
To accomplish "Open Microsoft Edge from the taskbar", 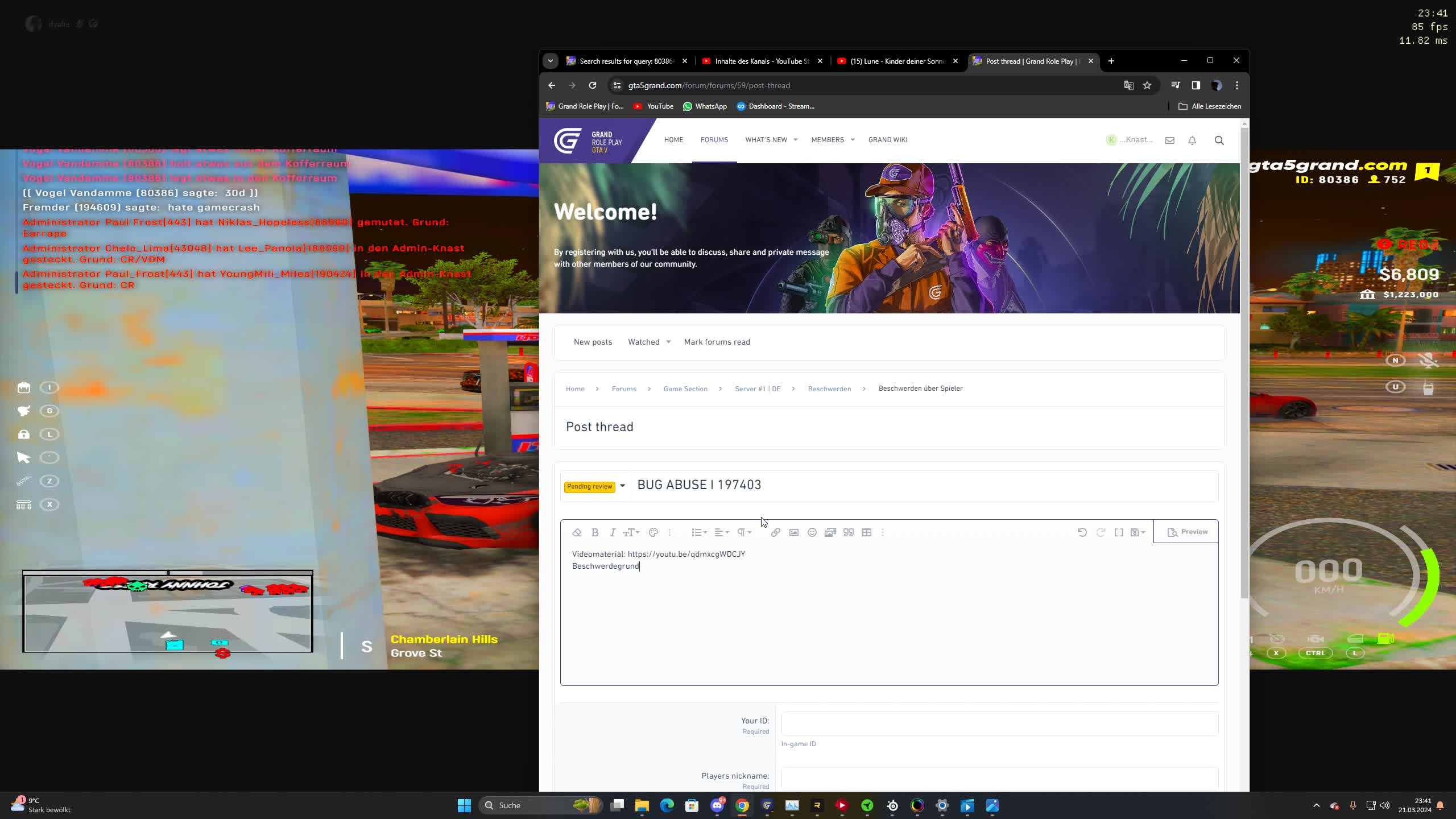I will (667, 805).
